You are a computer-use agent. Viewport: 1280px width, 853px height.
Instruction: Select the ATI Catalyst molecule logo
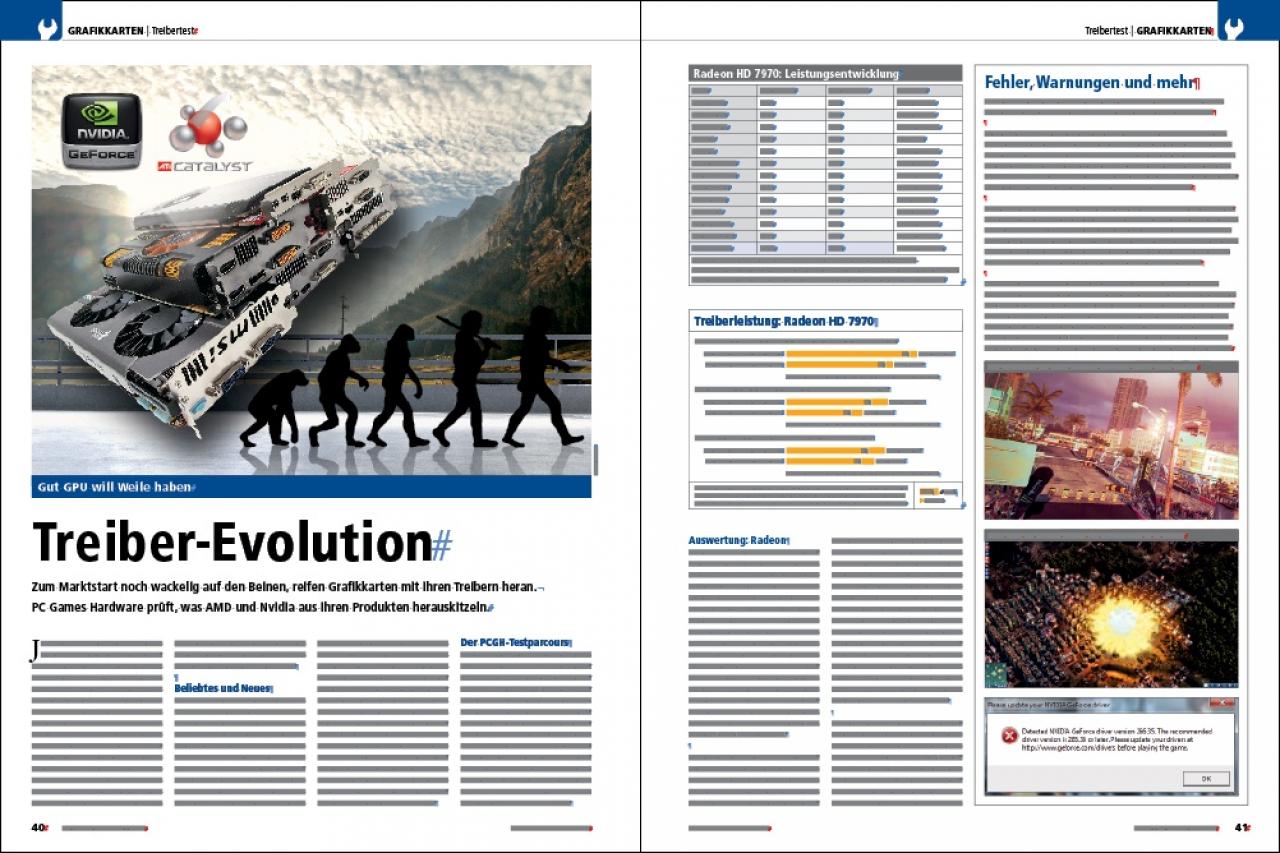point(205,136)
